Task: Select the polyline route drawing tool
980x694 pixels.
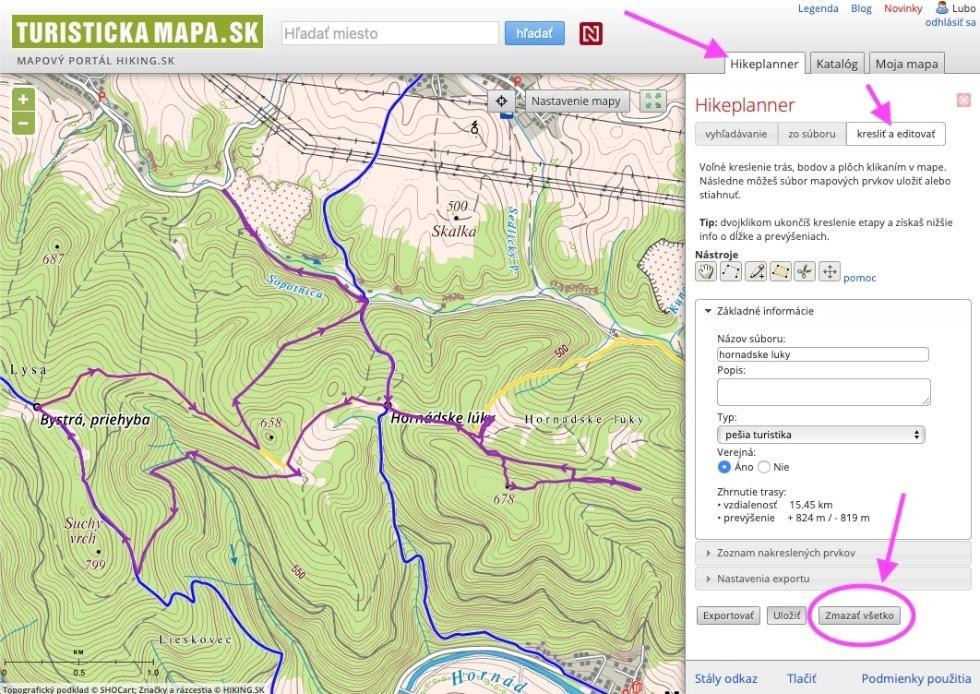Action: [x=731, y=272]
